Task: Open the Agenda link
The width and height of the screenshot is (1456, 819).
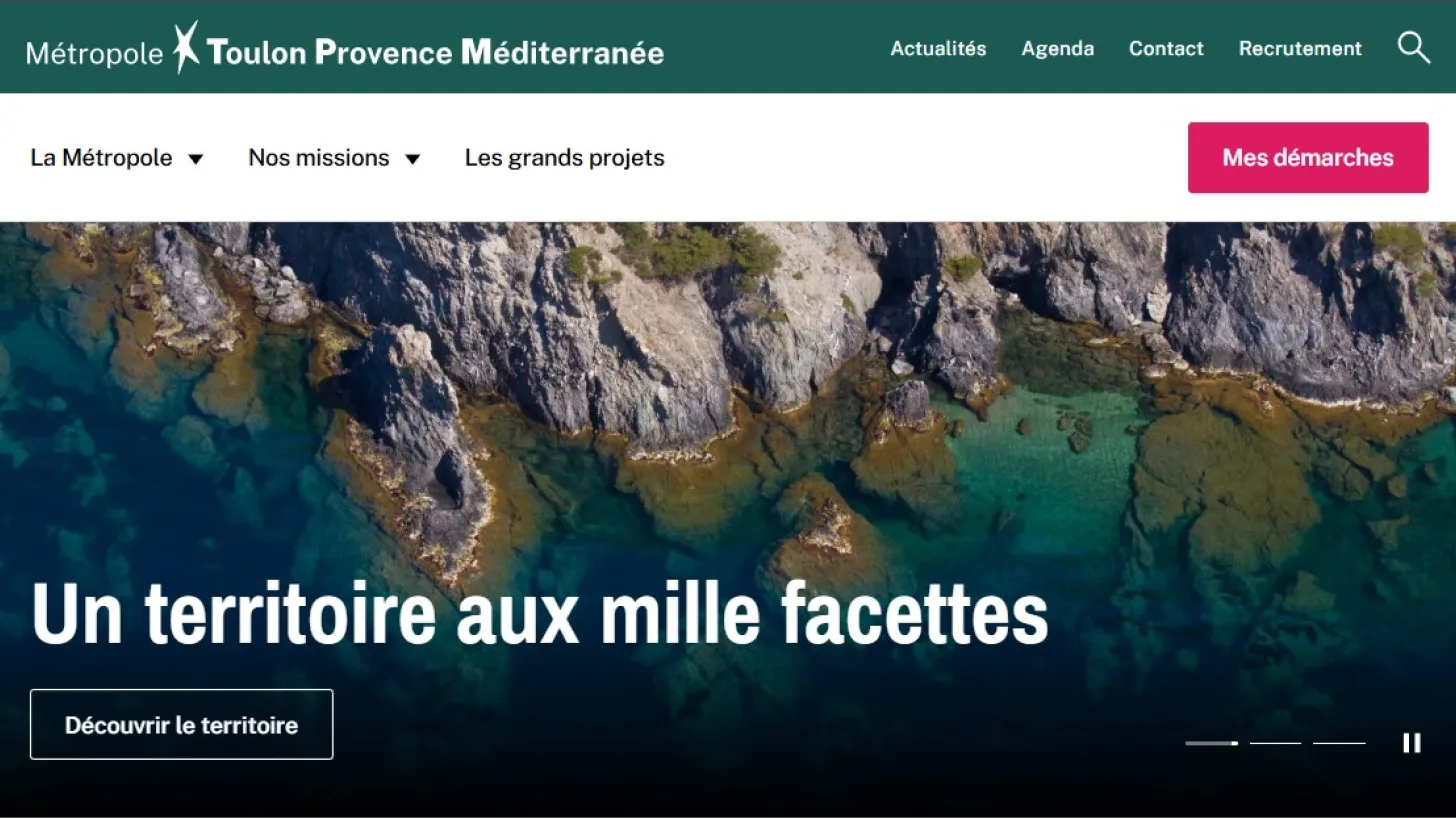Action: coord(1057,48)
